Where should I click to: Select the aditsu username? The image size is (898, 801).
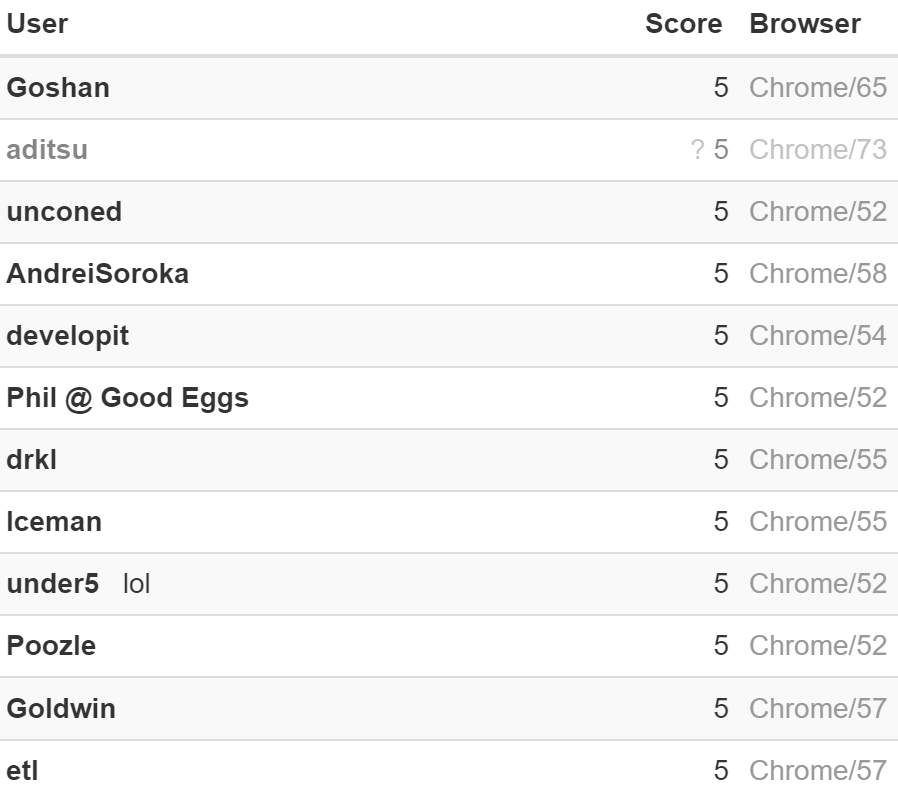[47, 150]
